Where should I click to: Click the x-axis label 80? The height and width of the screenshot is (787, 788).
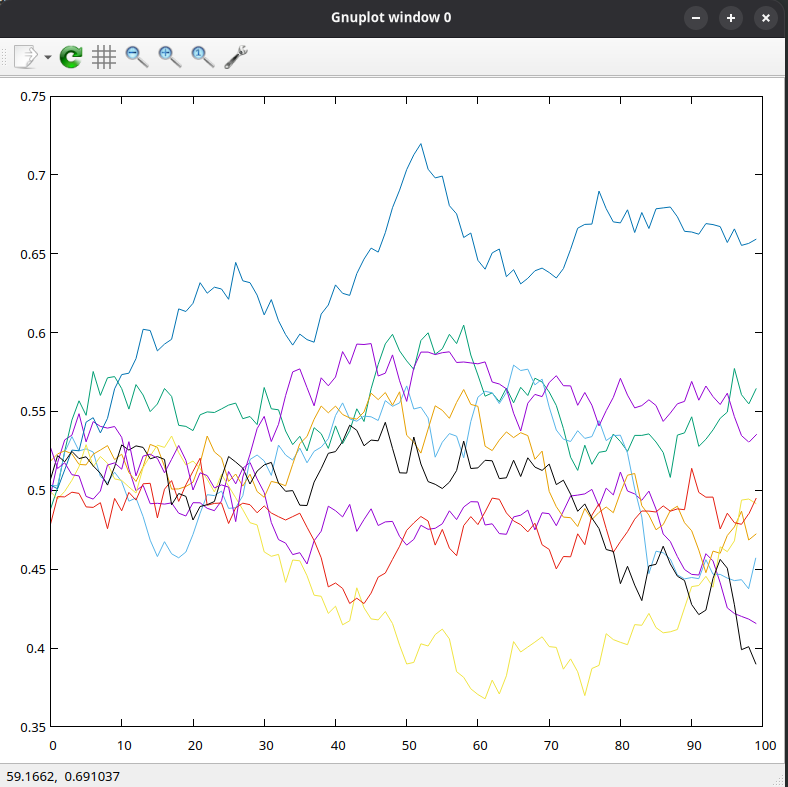[622, 745]
